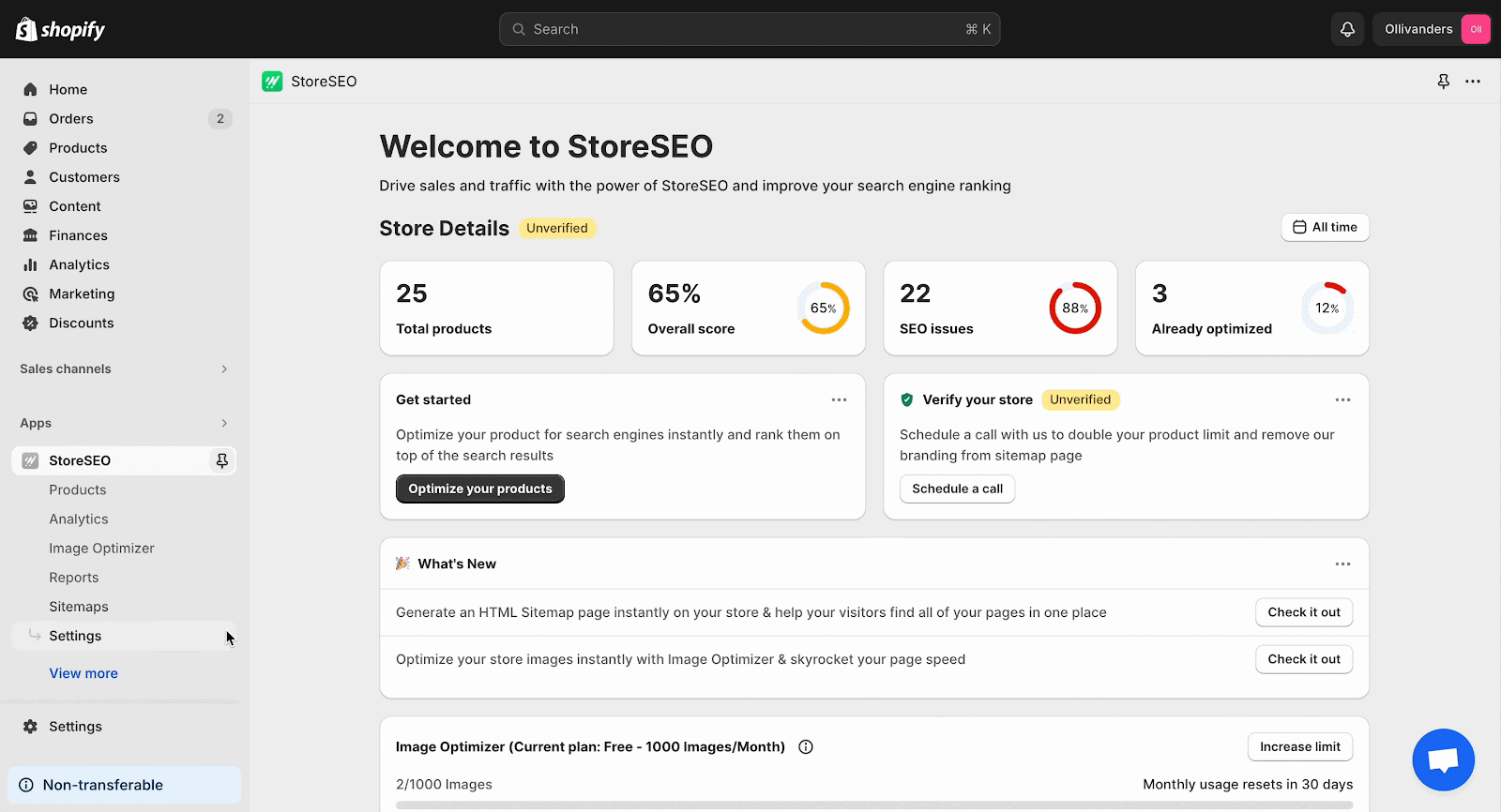Image resolution: width=1501 pixels, height=812 pixels.
Task: Click the Total products card
Action: click(x=496, y=308)
